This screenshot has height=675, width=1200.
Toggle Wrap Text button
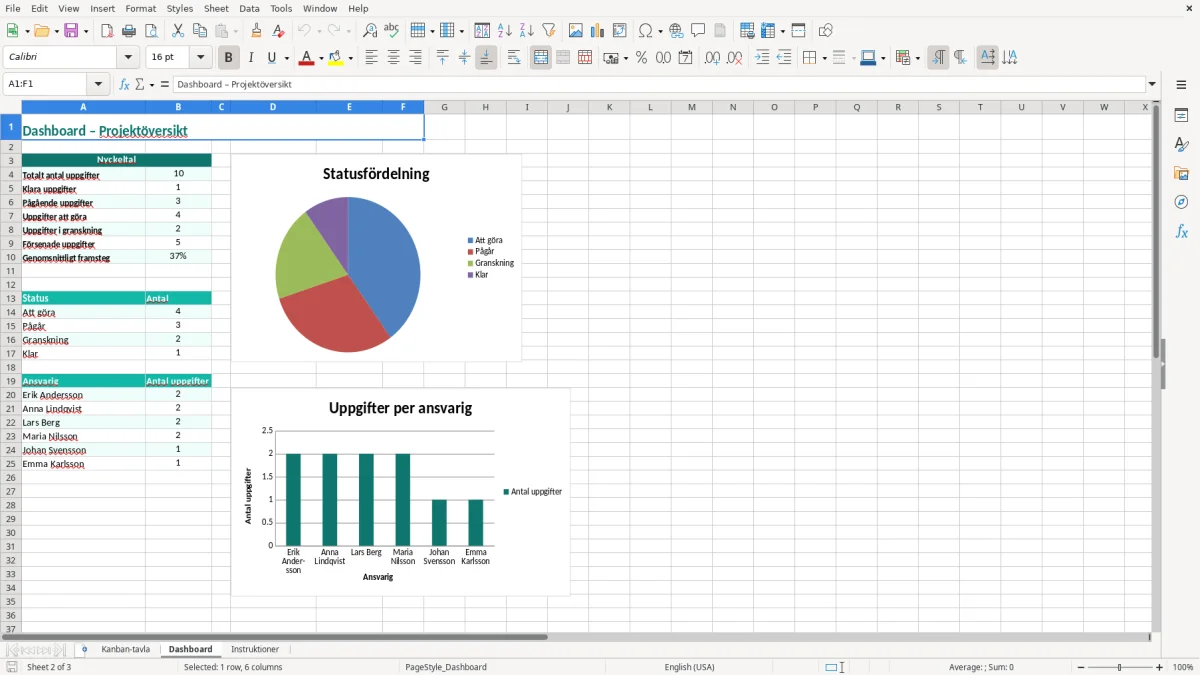pos(514,58)
